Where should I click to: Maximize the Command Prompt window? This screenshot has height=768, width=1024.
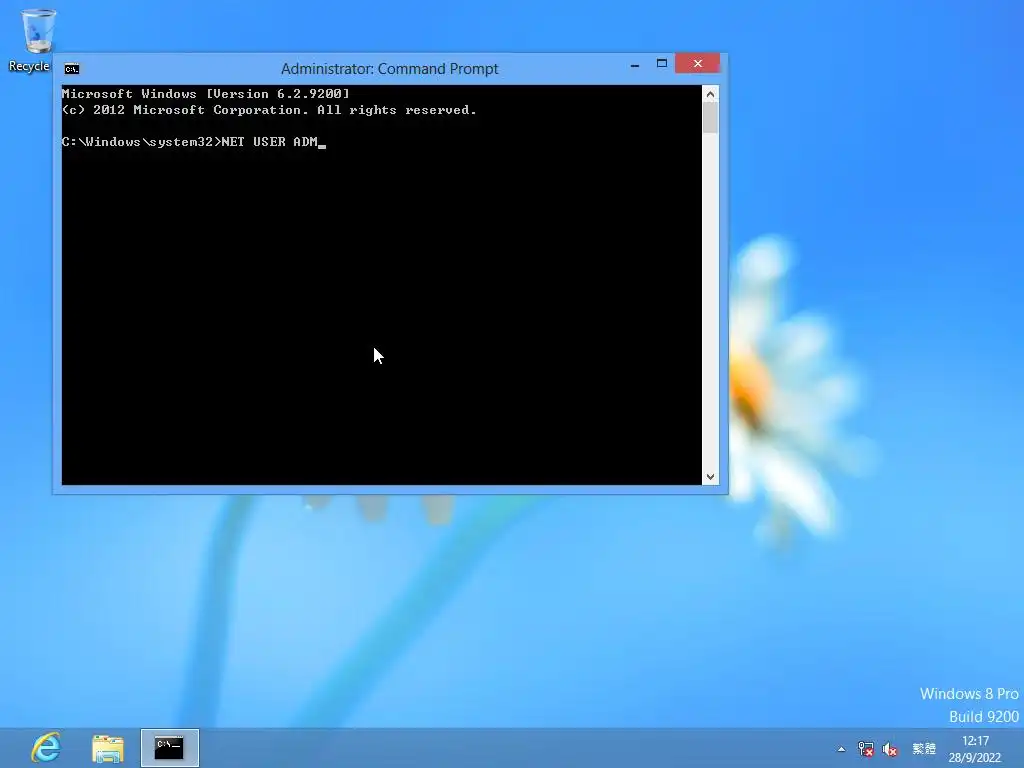point(662,63)
